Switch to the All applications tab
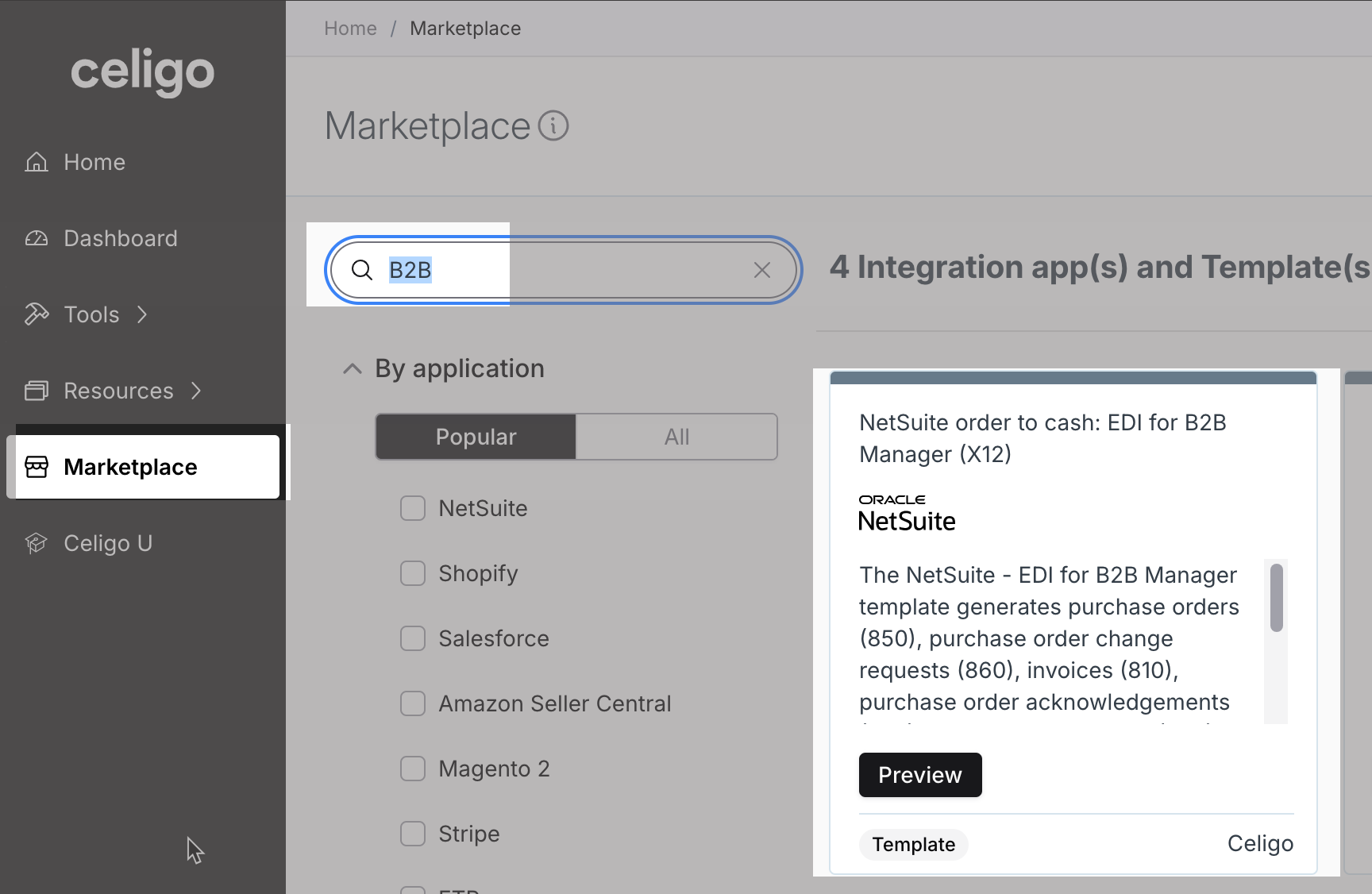 pyautogui.click(x=676, y=437)
